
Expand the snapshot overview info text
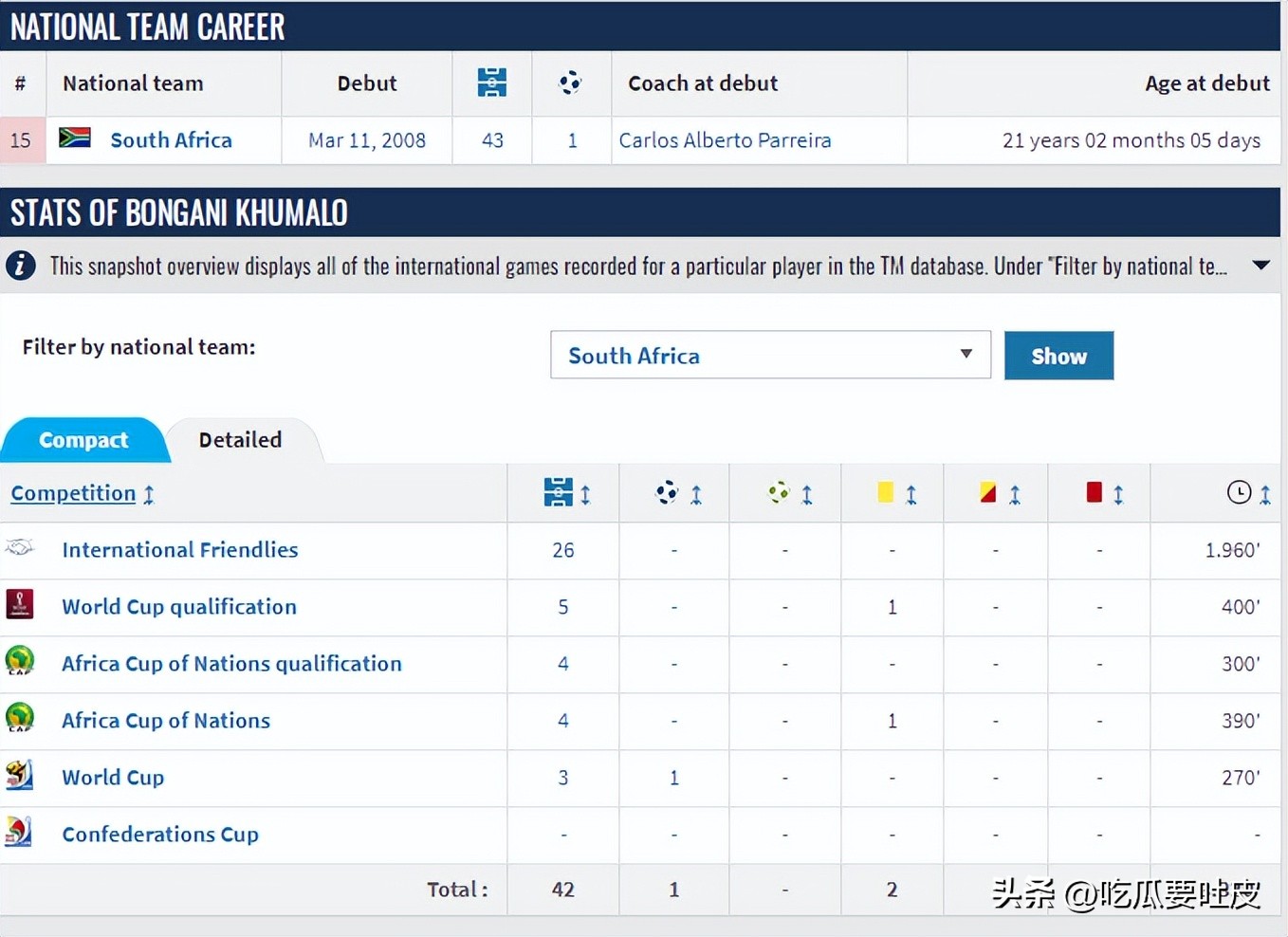tap(1260, 266)
